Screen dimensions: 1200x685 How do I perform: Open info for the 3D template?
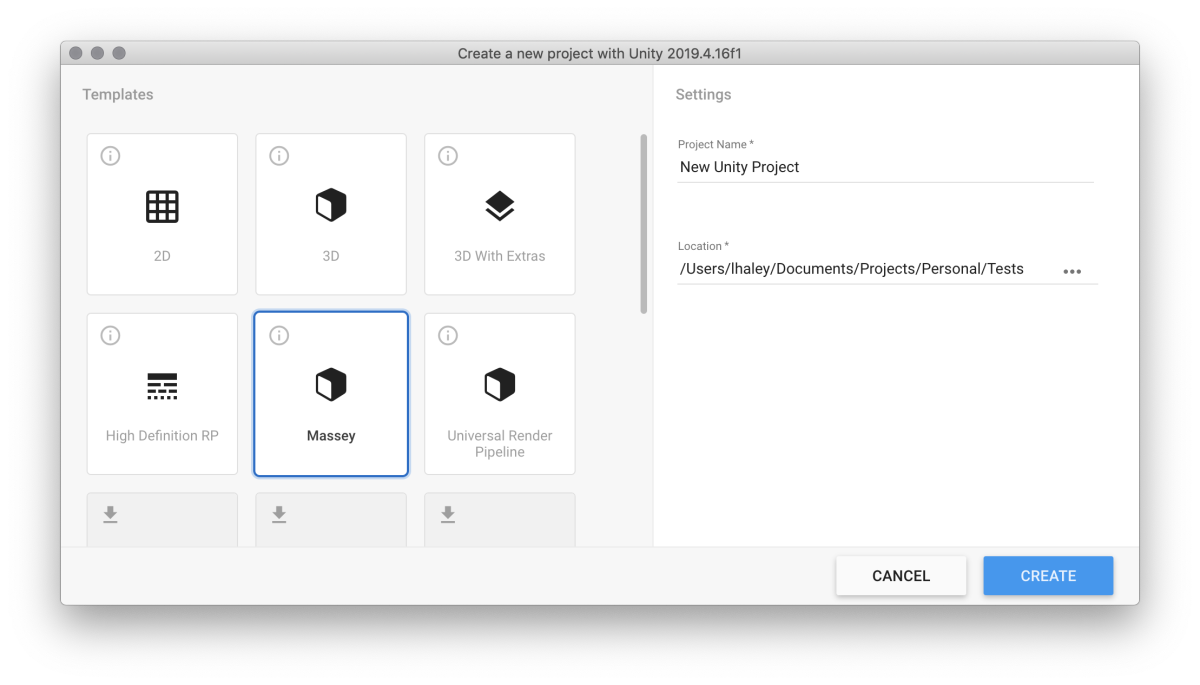280,156
